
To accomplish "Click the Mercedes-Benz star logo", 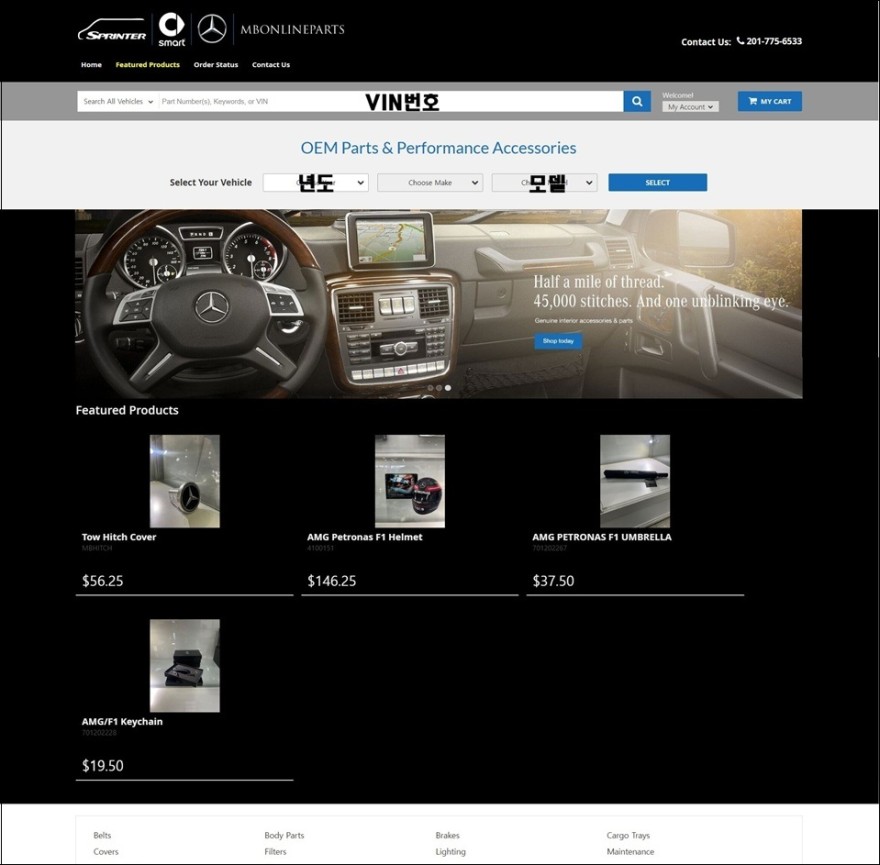I will tap(212, 29).
